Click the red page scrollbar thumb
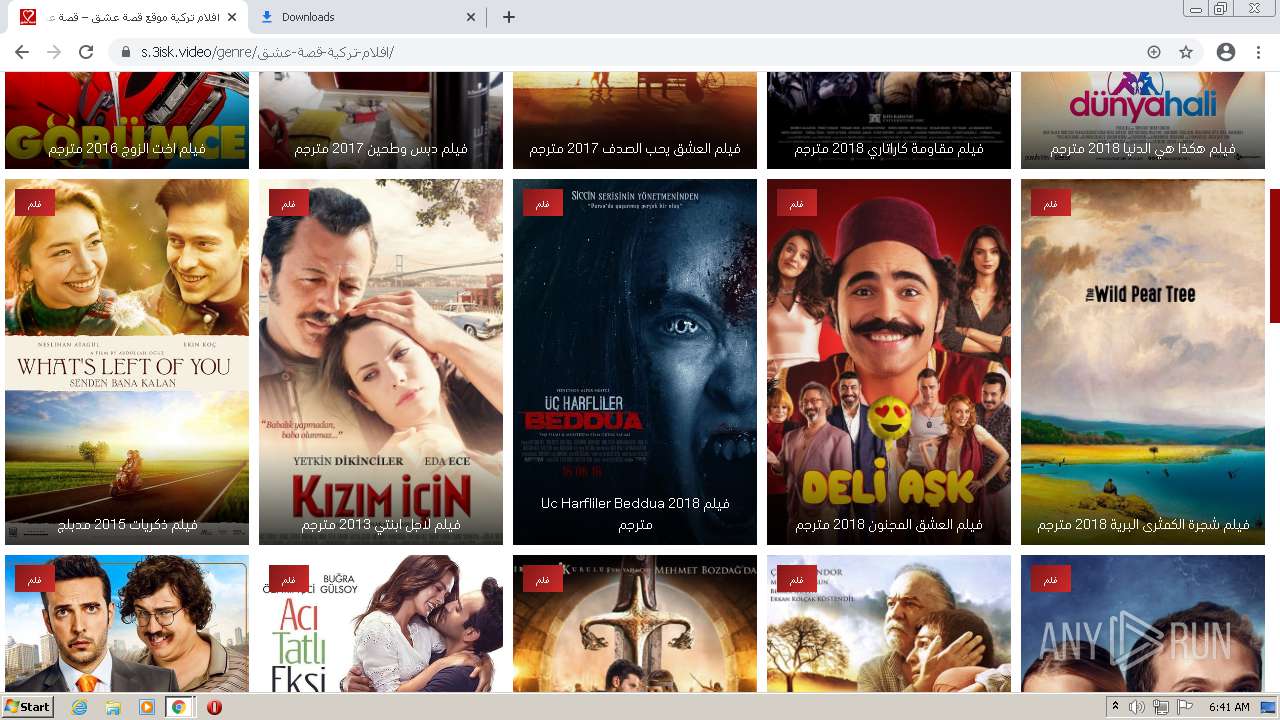 [x=1275, y=256]
